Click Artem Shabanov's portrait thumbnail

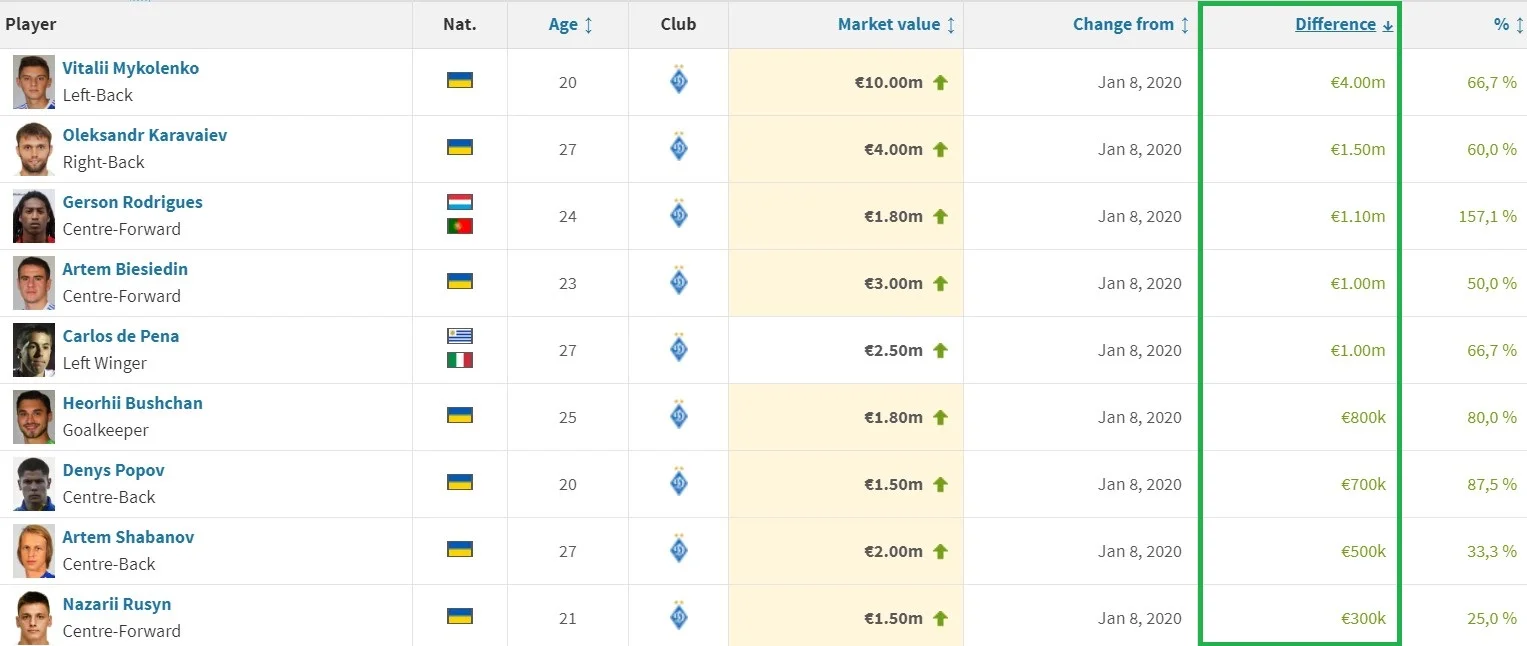tap(34, 551)
